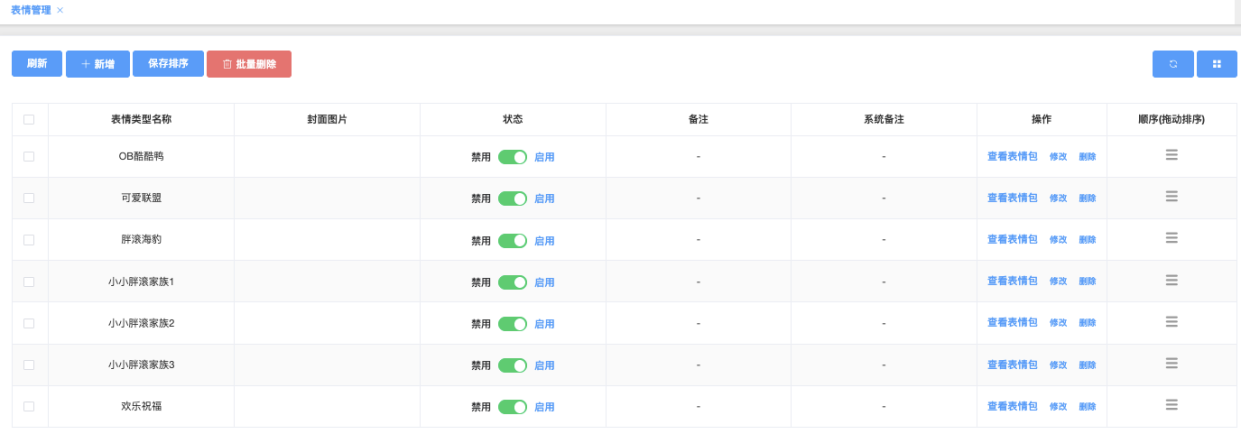Toggle the status switch for 欢乐祝福
This screenshot has width=1241, height=434.
pos(512,407)
